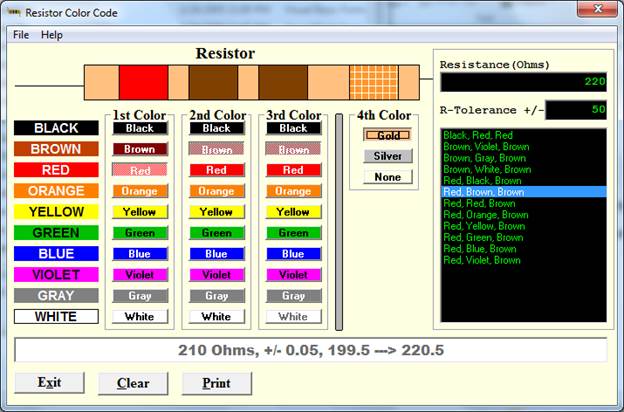Choose None for the 4th color
The height and width of the screenshot is (412, 624).
[387, 177]
